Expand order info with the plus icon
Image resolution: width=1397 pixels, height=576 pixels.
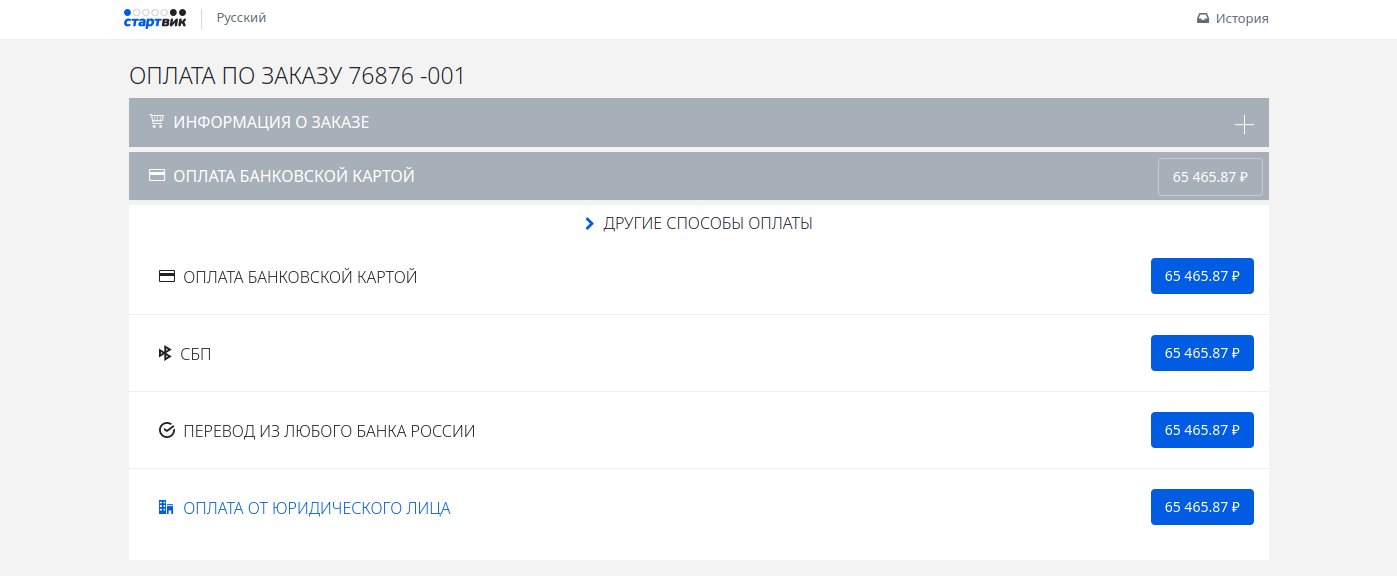pos(1243,124)
